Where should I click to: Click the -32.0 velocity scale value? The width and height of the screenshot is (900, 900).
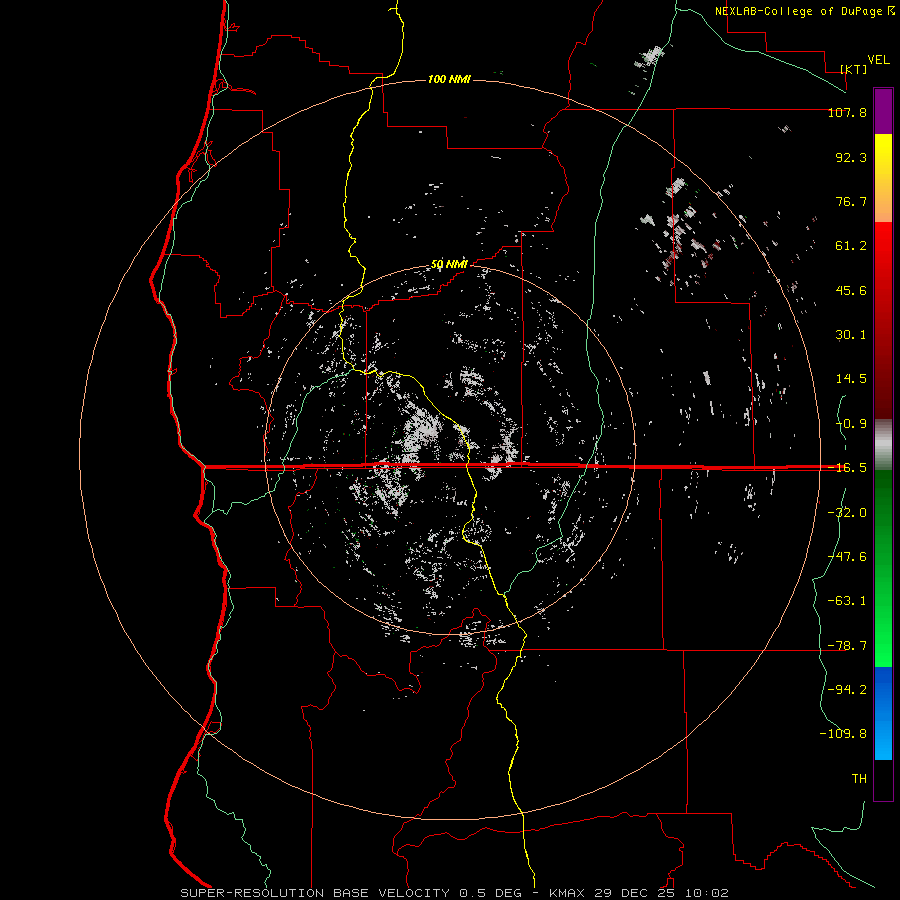847,513
